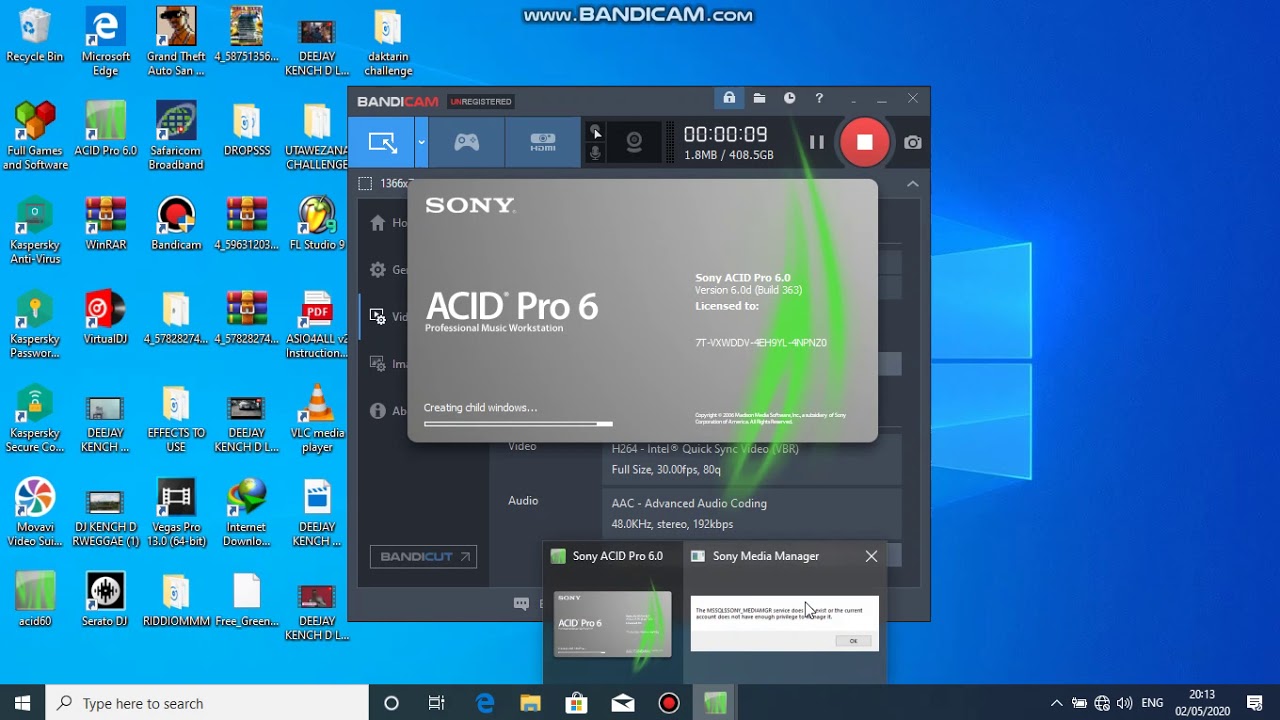Viewport: 1280px width, 720px height.
Task: Select Bandicam screen recording mode
Action: (381, 142)
